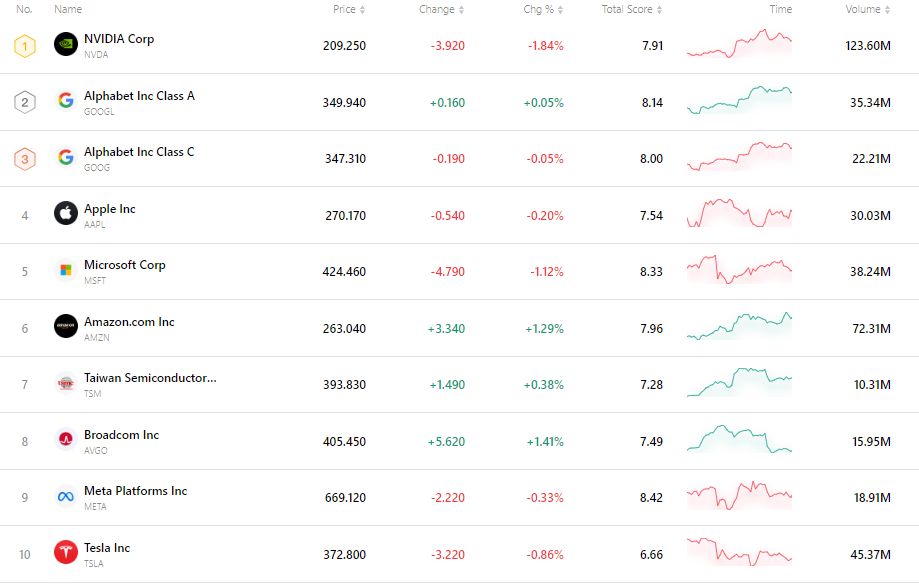Click the Meta Platforms infinity logo
The height and width of the screenshot is (584, 919).
point(65,497)
